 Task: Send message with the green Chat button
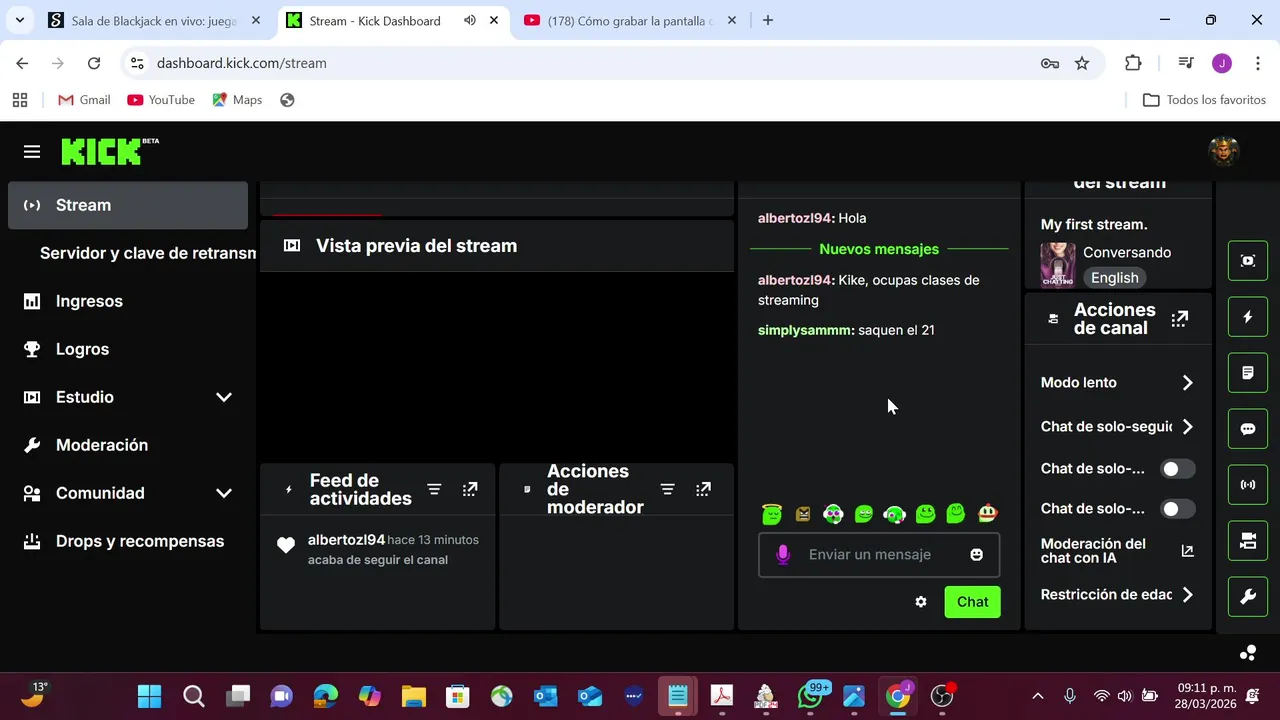coord(972,602)
